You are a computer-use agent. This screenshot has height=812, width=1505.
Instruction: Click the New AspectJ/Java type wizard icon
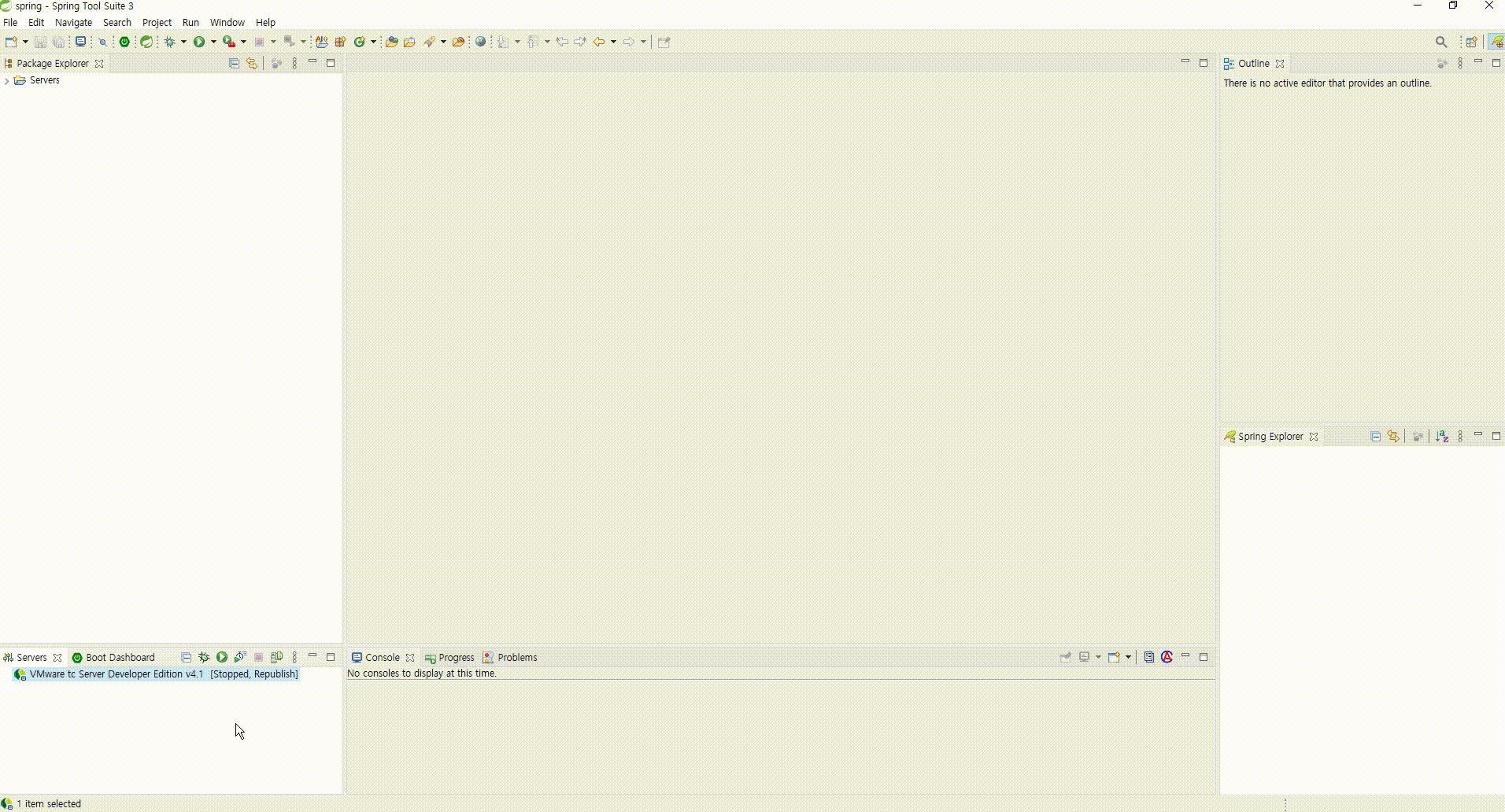click(321, 42)
